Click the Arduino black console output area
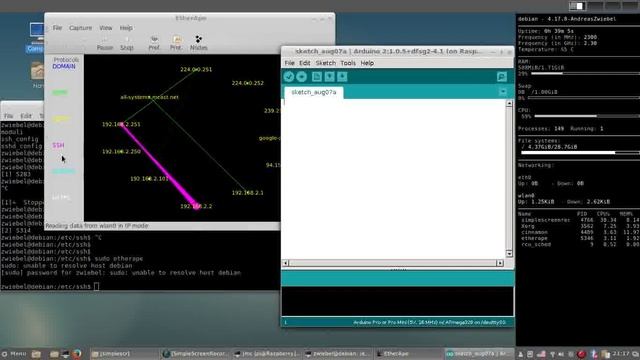Screen dimensions: 640x360 tap(397, 301)
